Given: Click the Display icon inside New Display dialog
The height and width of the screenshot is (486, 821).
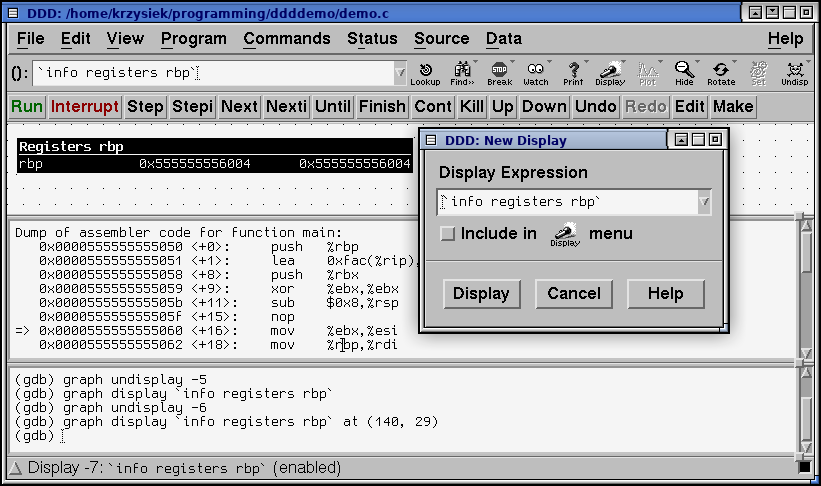Looking at the screenshot, I should click(x=565, y=234).
